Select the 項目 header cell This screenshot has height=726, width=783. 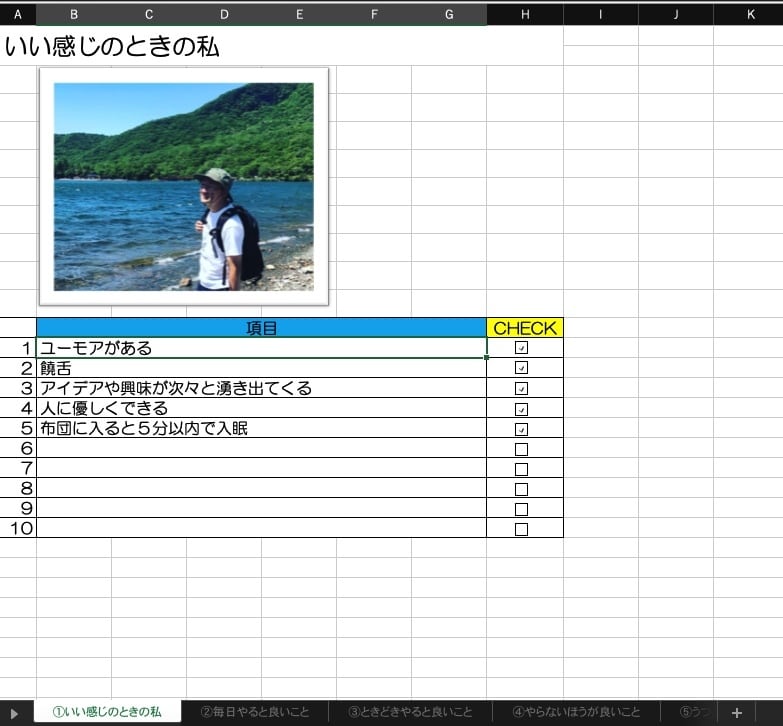[x=261, y=328]
